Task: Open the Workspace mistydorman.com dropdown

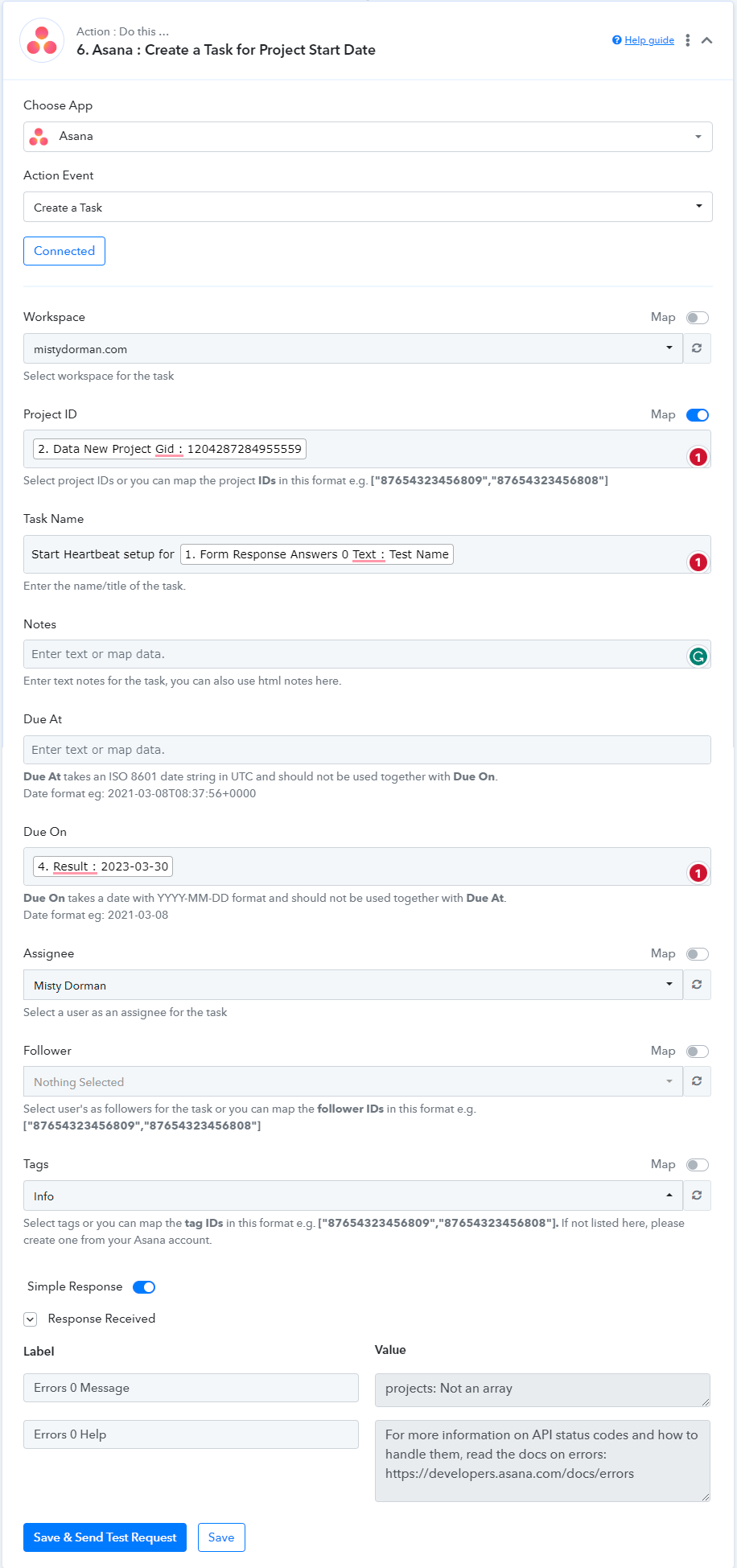Action: tap(353, 348)
